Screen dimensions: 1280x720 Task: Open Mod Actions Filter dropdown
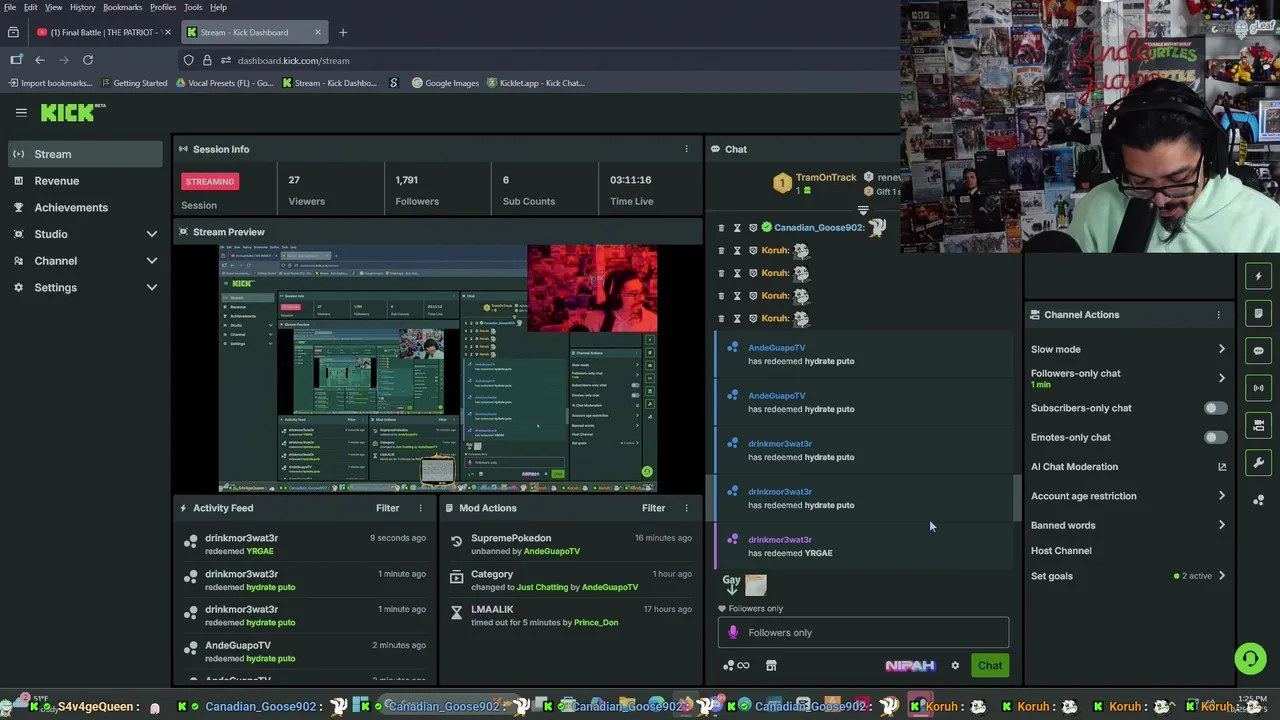(653, 508)
